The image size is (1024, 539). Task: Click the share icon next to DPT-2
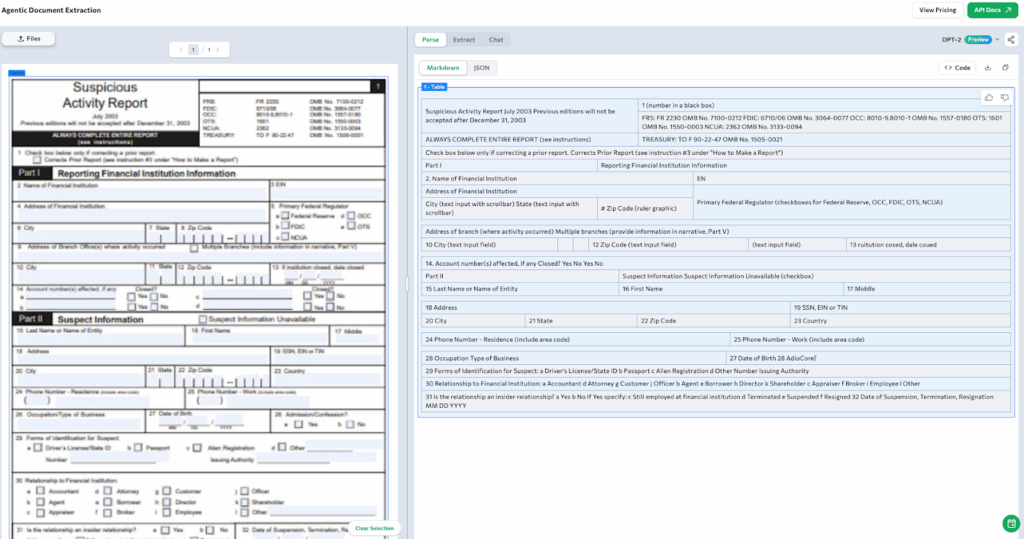[1010, 39]
